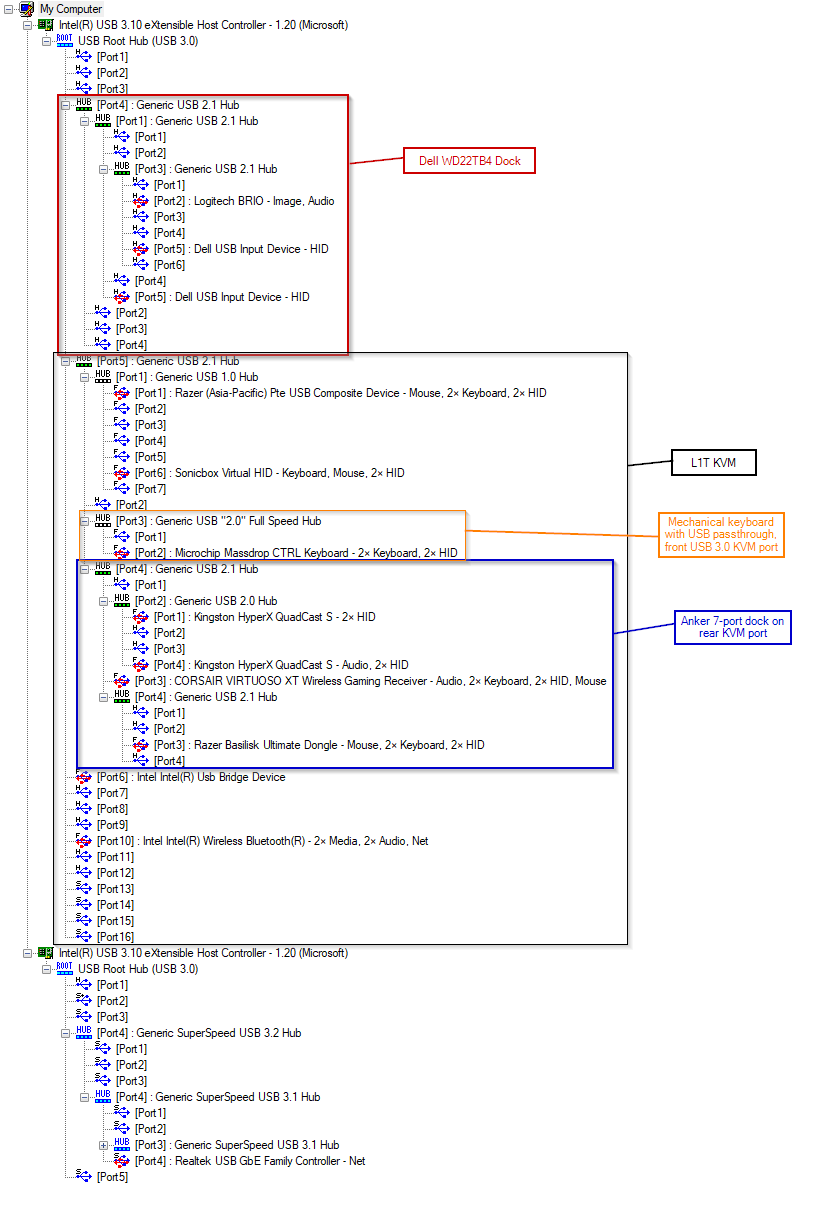The width and height of the screenshot is (821, 1216).
Task: Collapse the Generic USB 1.0 Hub node
Action: (84, 377)
